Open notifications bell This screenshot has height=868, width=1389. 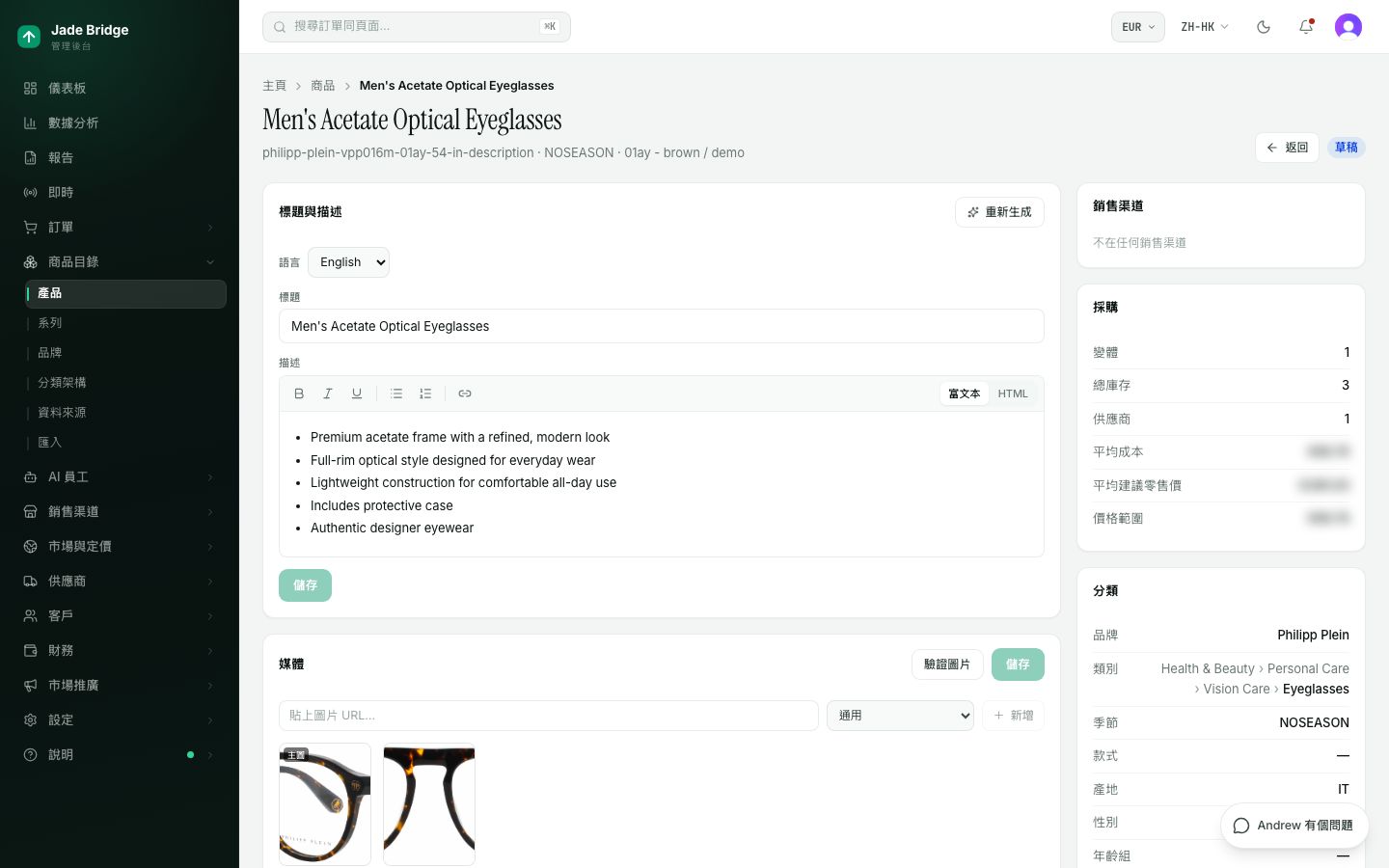tap(1306, 27)
